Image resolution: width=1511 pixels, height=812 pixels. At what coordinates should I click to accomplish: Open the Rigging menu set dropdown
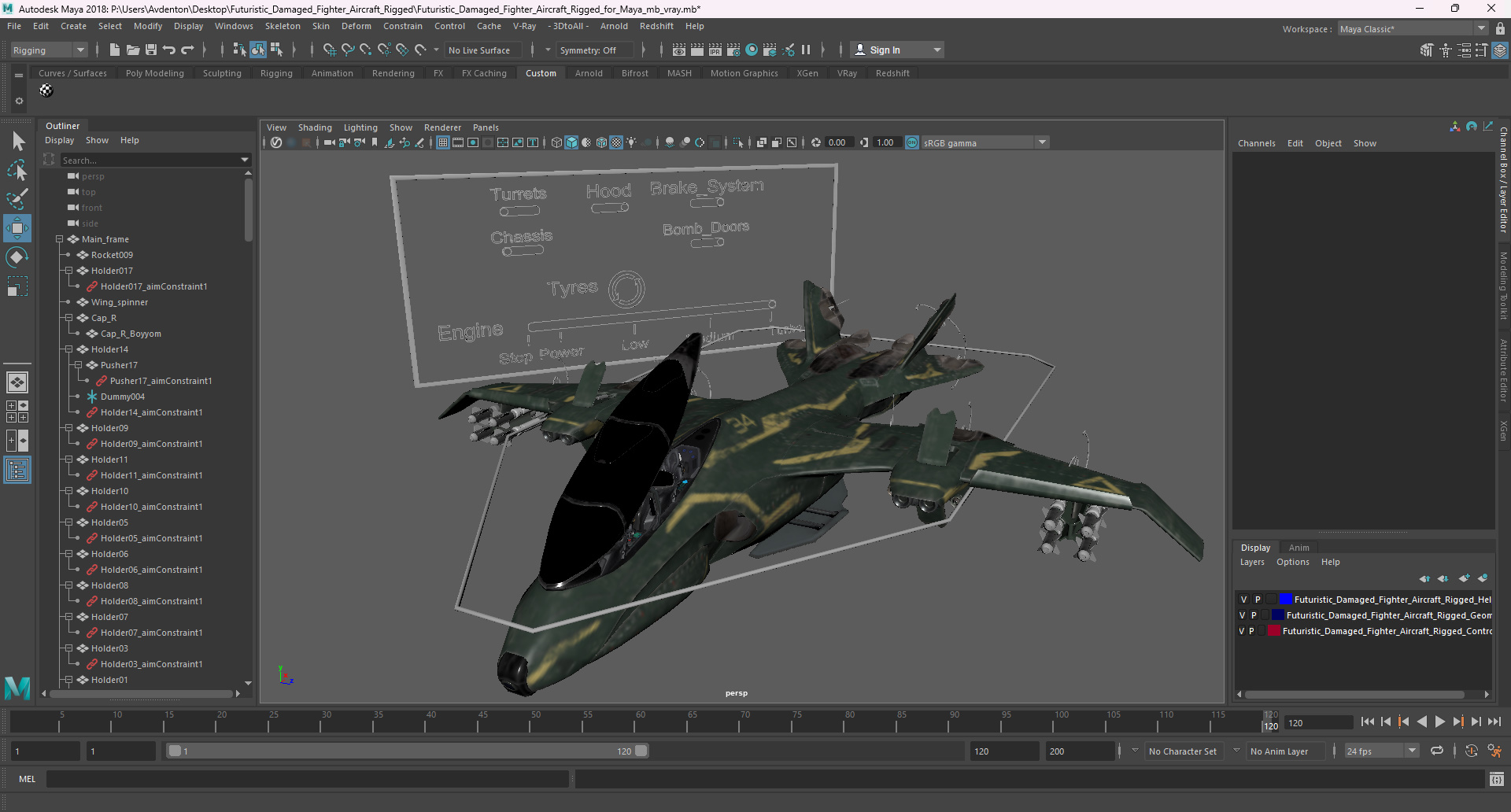click(x=48, y=50)
